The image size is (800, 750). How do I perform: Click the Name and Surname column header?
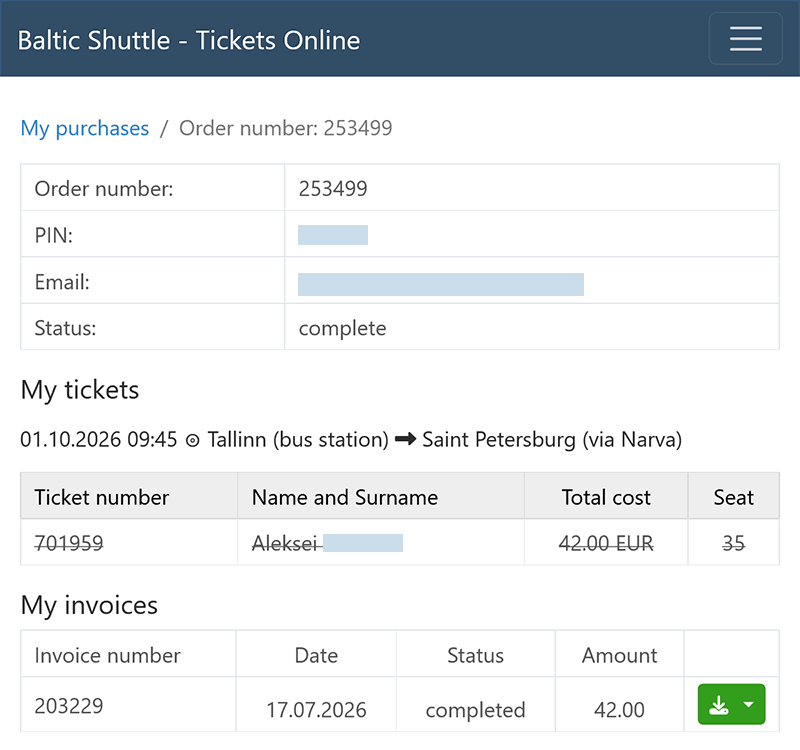pos(345,497)
